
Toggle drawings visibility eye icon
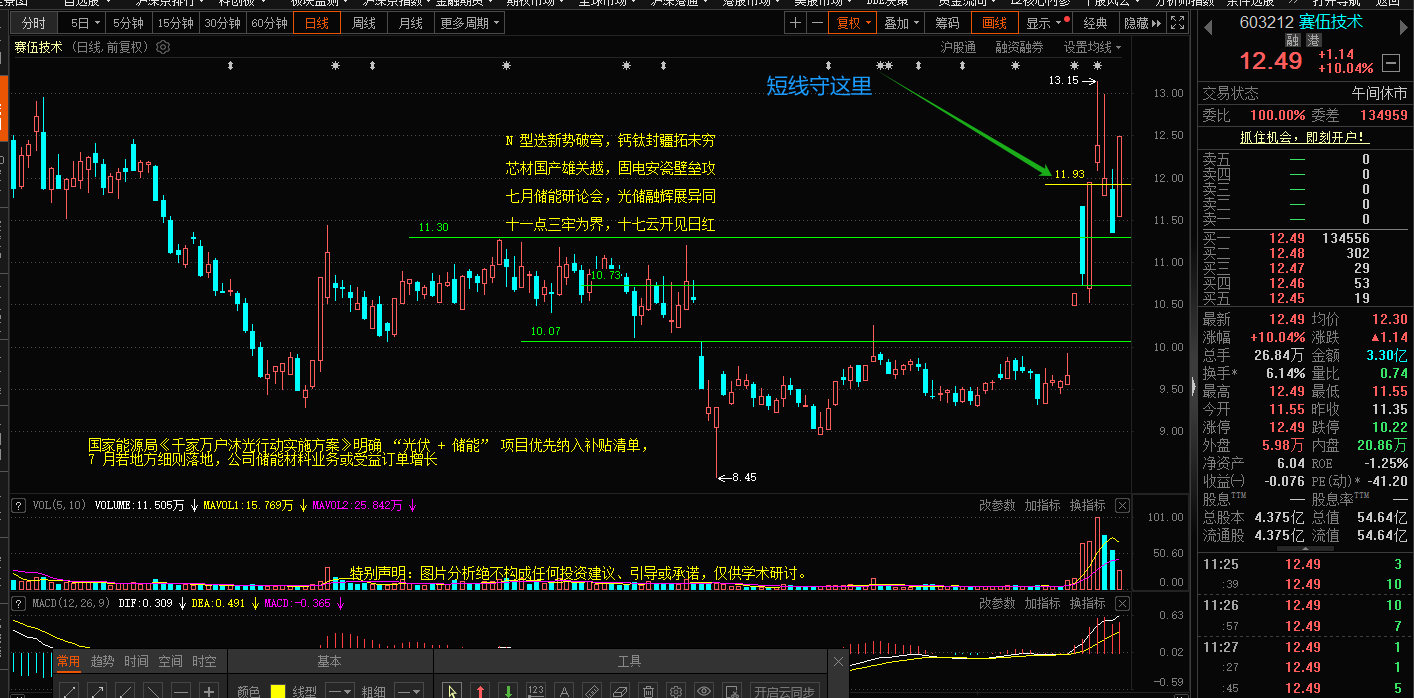pyautogui.click(x=704, y=690)
